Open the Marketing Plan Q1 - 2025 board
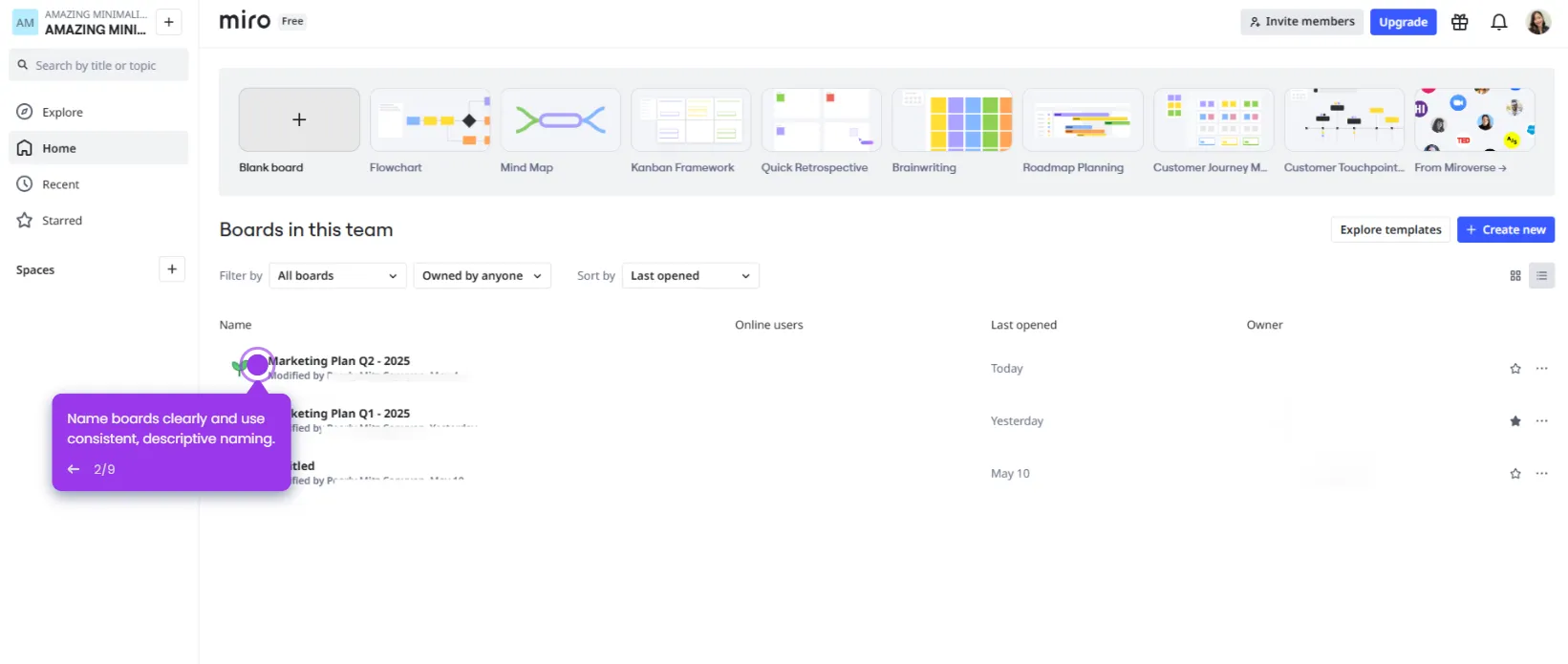This screenshot has width=1568, height=664. click(350, 414)
